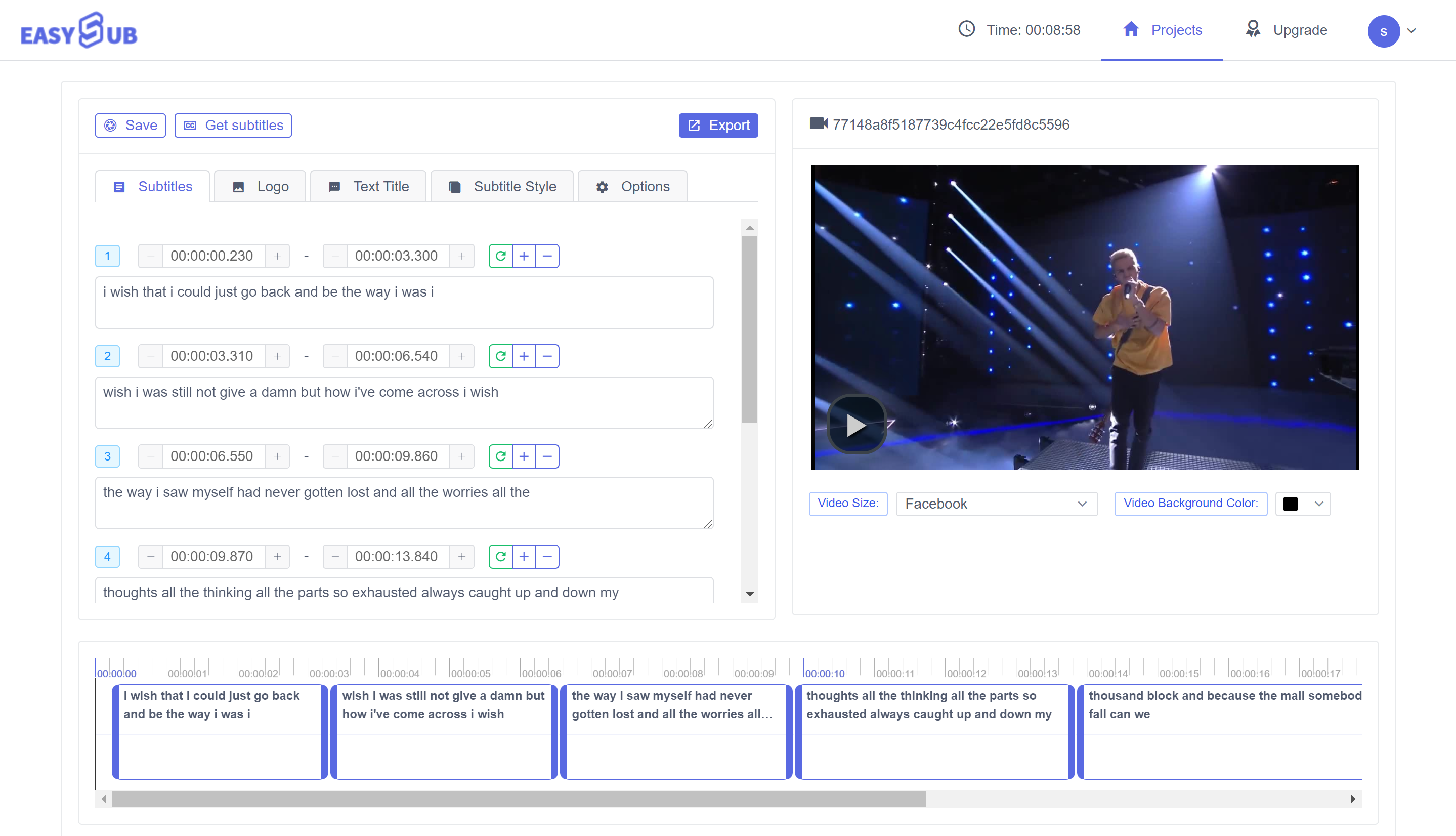1456x836 pixels.
Task: Click the refresh/sync icon on subtitle 3
Action: [x=500, y=456]
